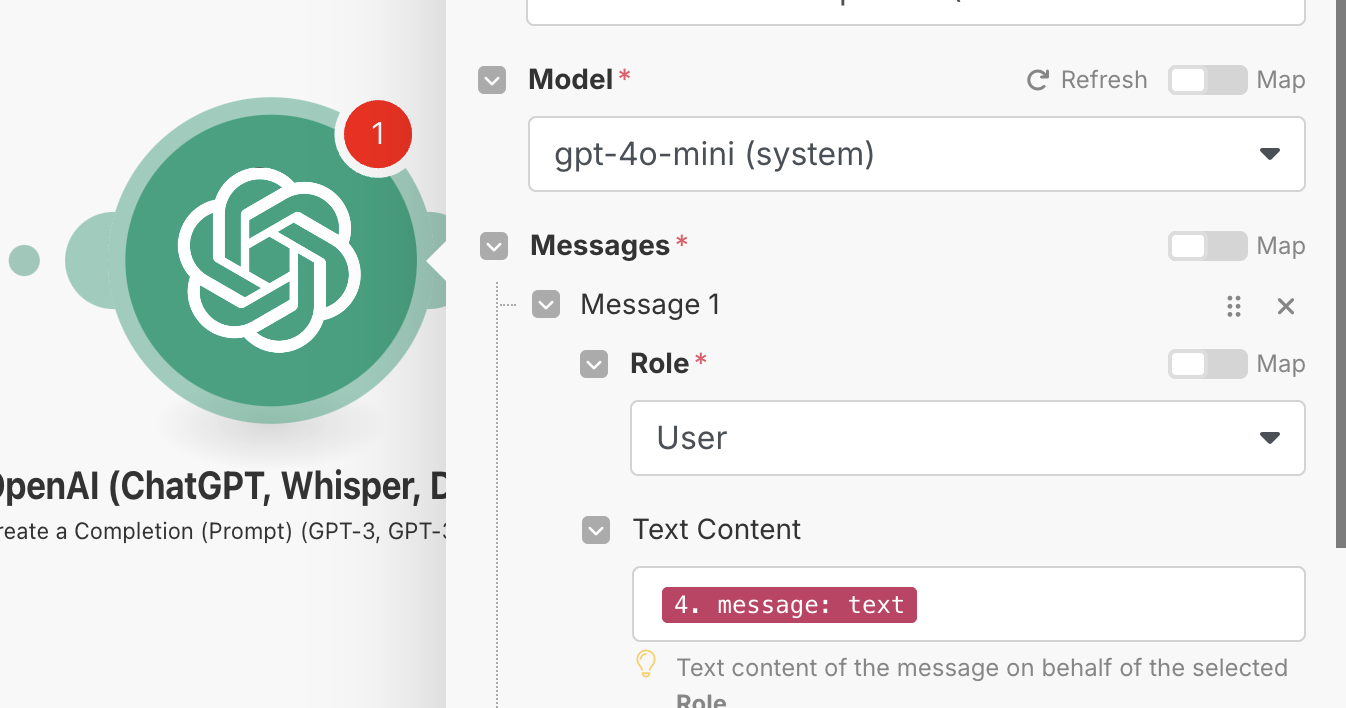Click the Create a Completion (Prompt) subtitle
The image size is (1346, 708).
(222, 531)
